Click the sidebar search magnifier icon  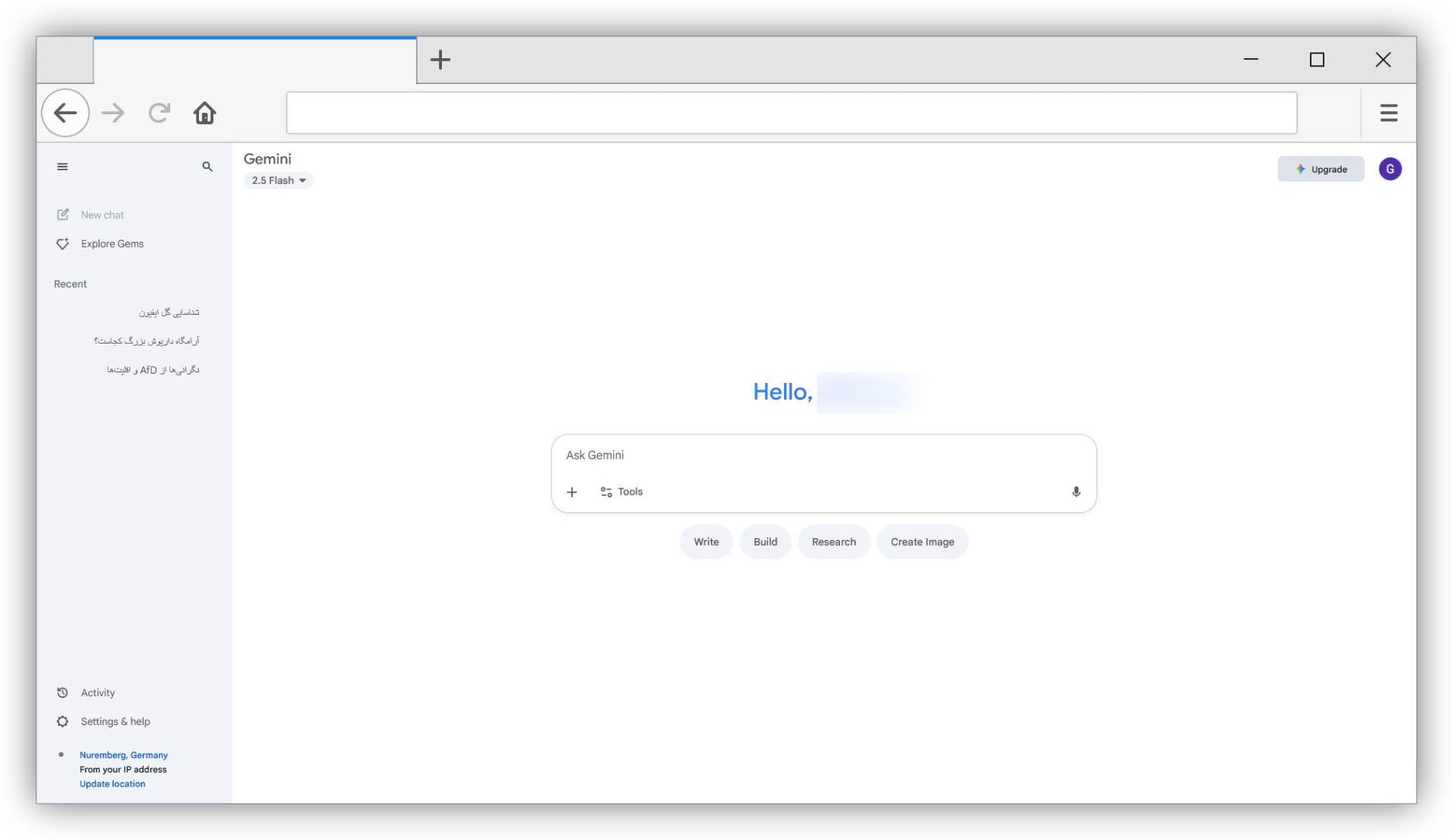[x=207, y=166]
